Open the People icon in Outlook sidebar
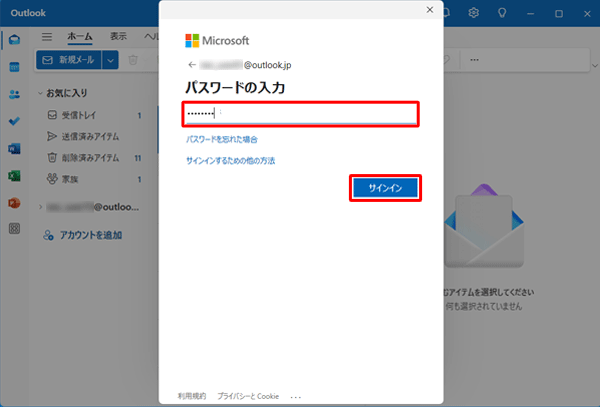 pyautogui.click(x=15, y=94)
